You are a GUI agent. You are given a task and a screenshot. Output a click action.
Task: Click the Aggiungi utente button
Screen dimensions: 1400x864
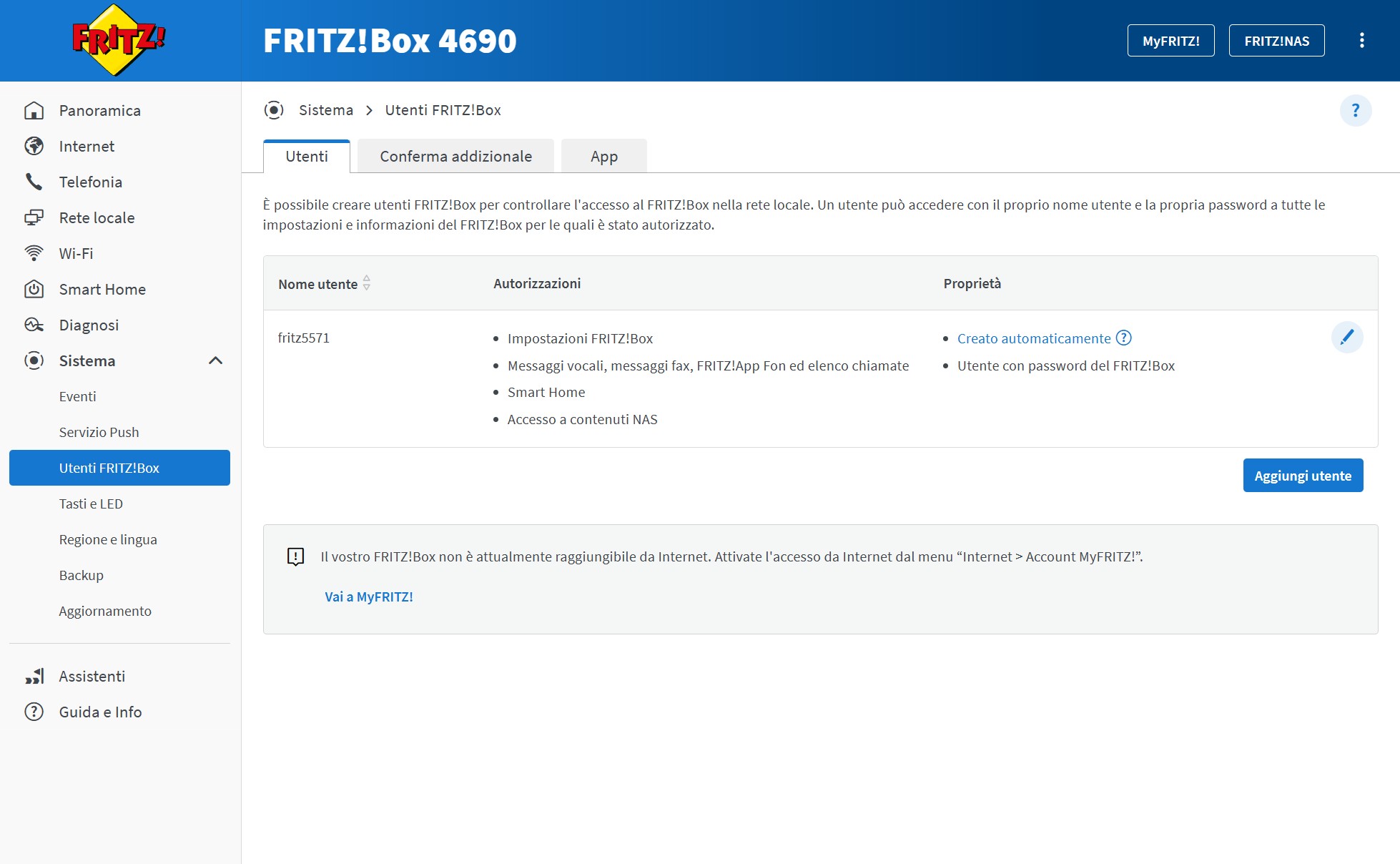pyautogui.click(x=1303, y=476)
